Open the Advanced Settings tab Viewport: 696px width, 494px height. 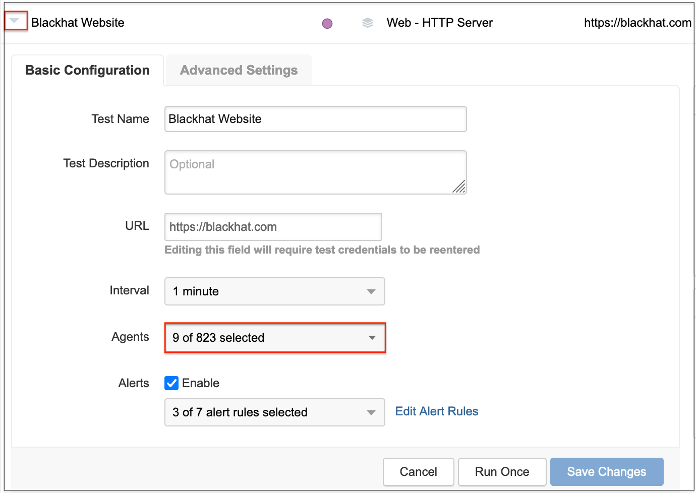(238, 70)
